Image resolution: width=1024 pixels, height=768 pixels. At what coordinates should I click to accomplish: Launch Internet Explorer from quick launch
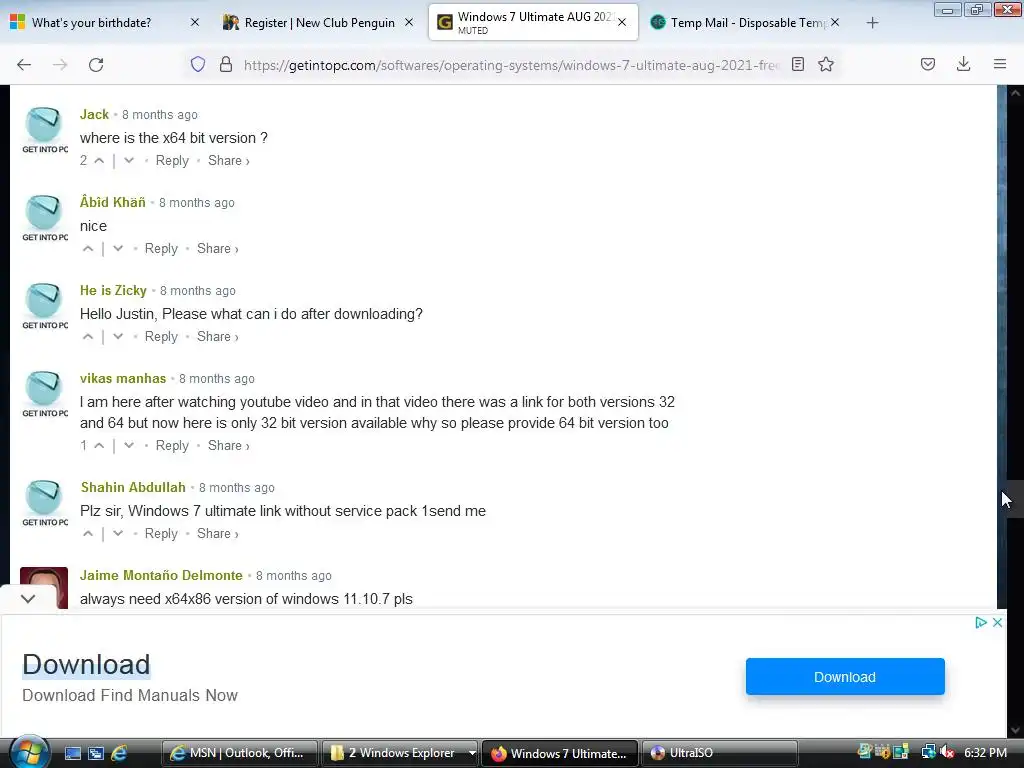[119, 753]
